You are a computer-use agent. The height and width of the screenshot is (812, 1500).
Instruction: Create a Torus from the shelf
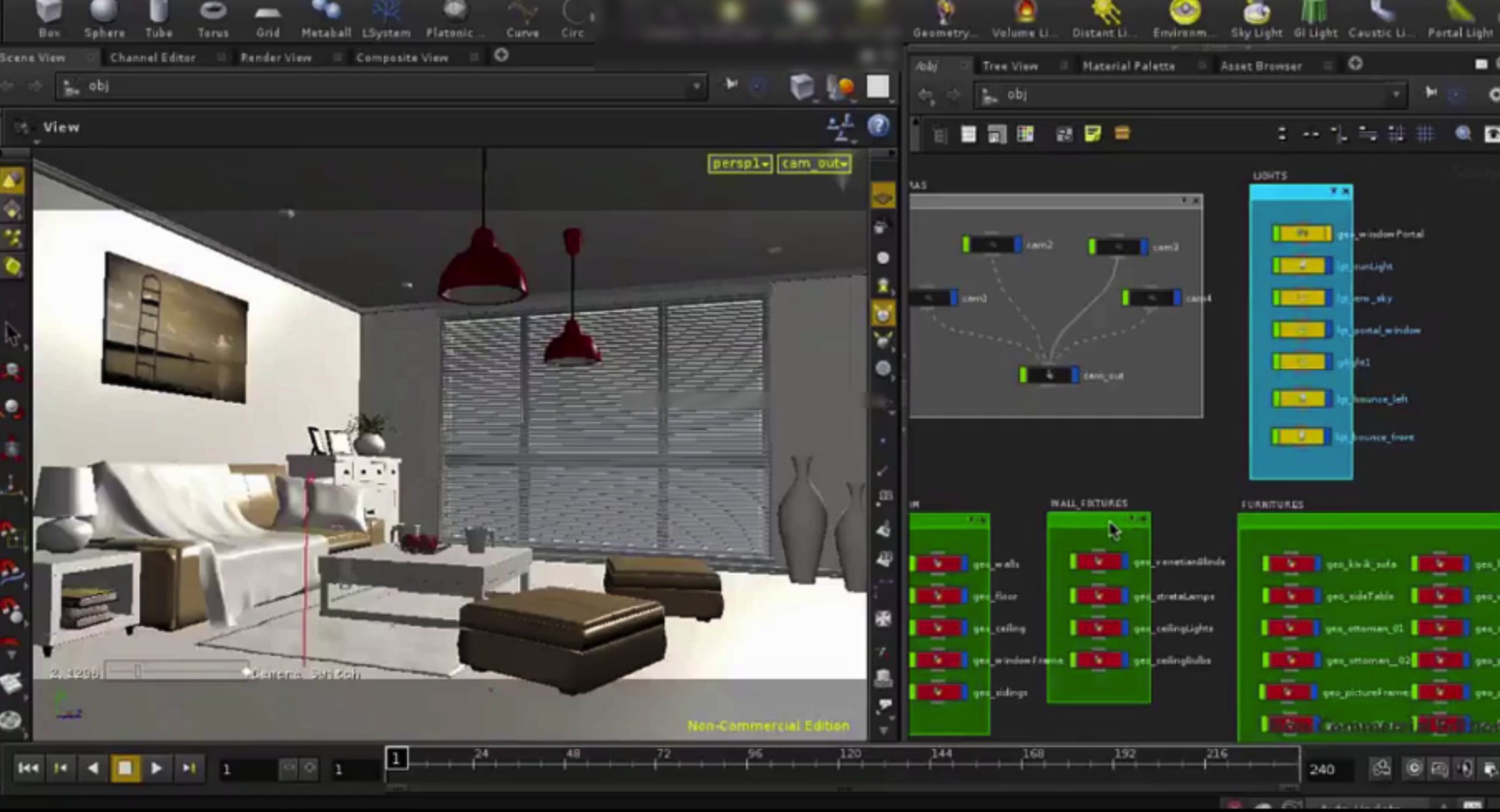point(213,19)
